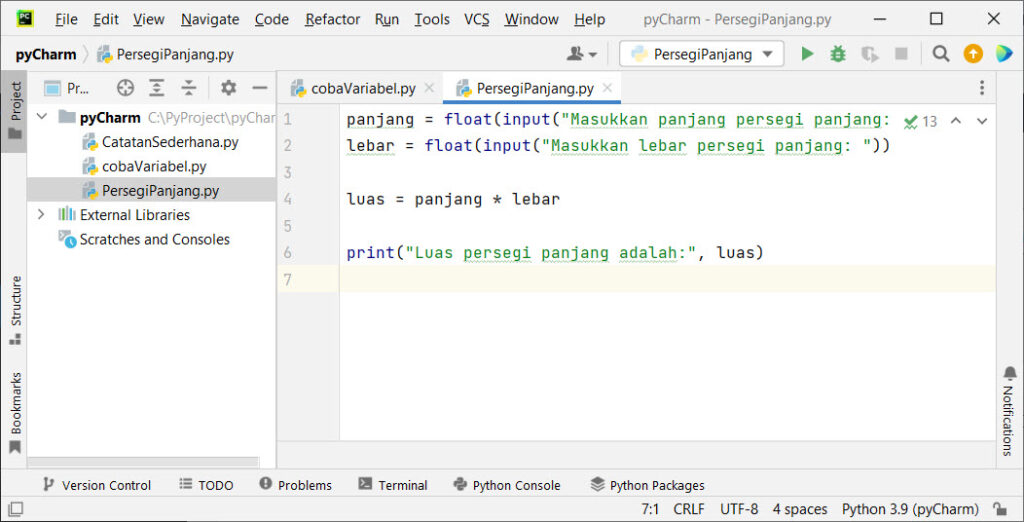The image size is (1024, 522).
Task: Open the TODO tool window
Action: [x=206, y=485]
